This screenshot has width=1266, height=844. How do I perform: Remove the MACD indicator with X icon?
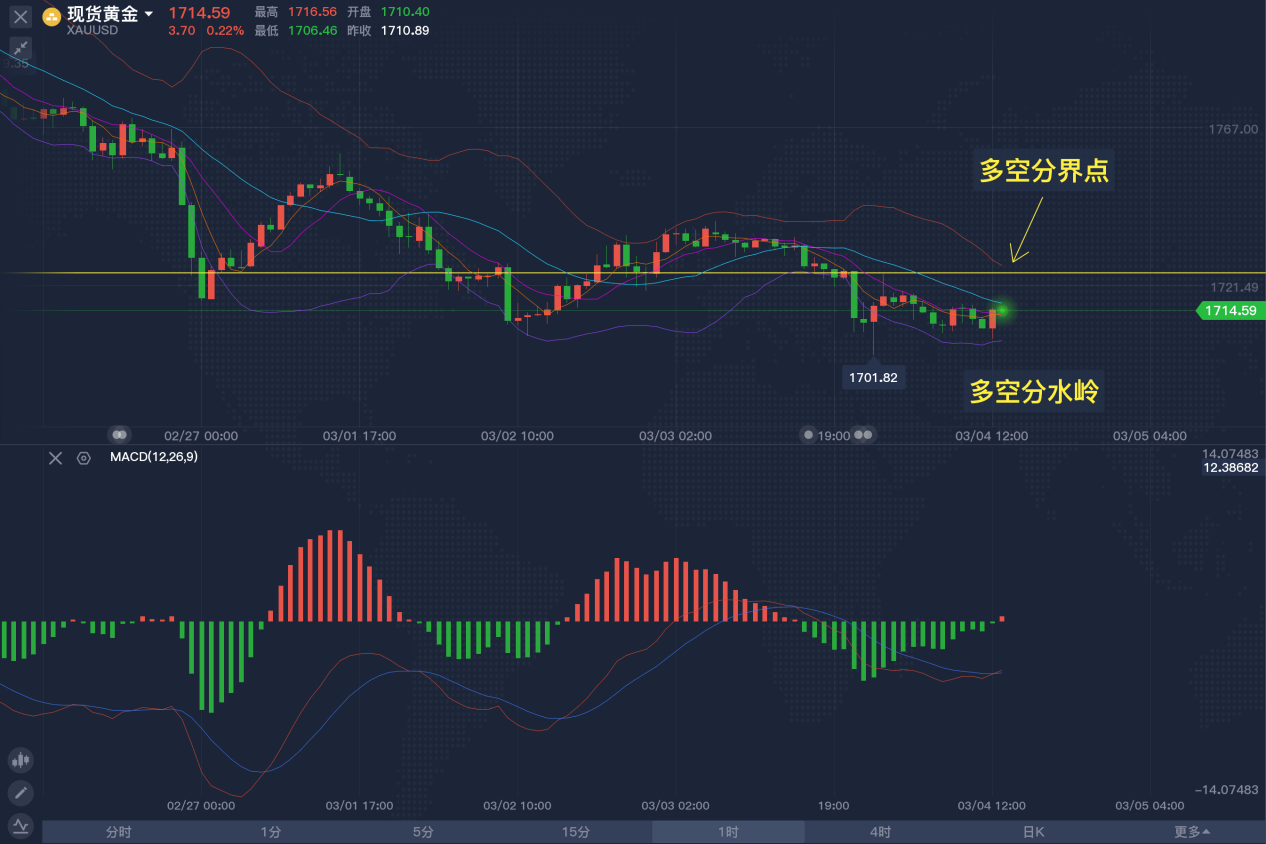click(56, 458)
